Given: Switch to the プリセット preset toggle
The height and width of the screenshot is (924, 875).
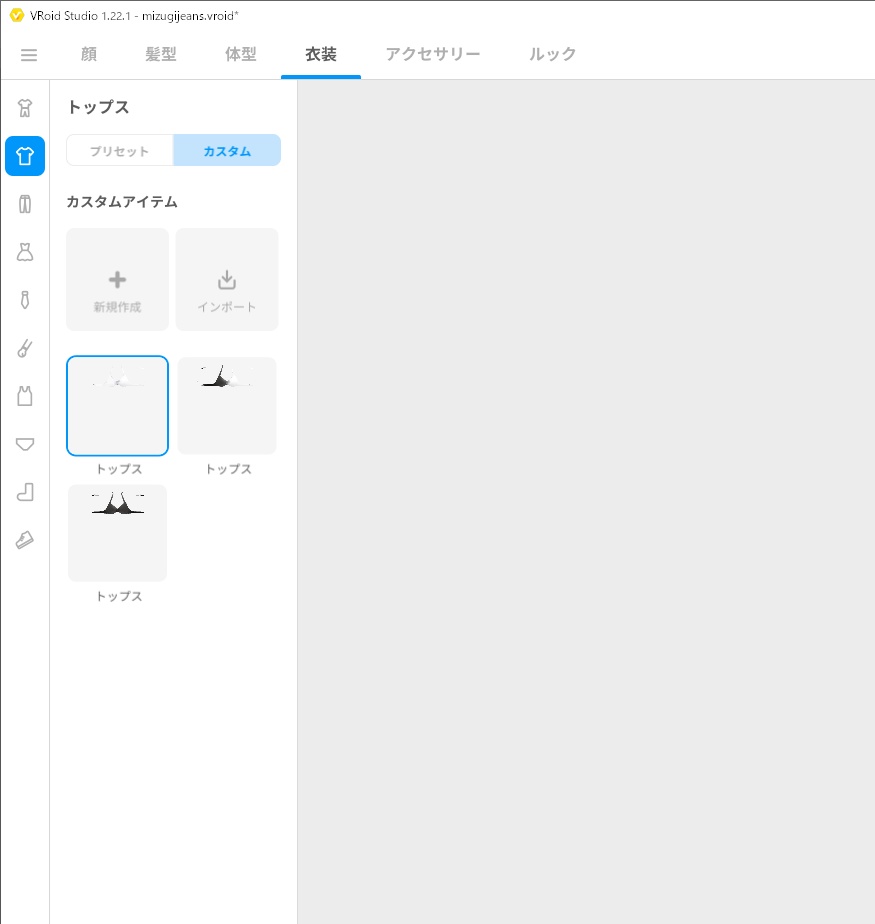Looking at the screenshot, I should coord(120,150).
